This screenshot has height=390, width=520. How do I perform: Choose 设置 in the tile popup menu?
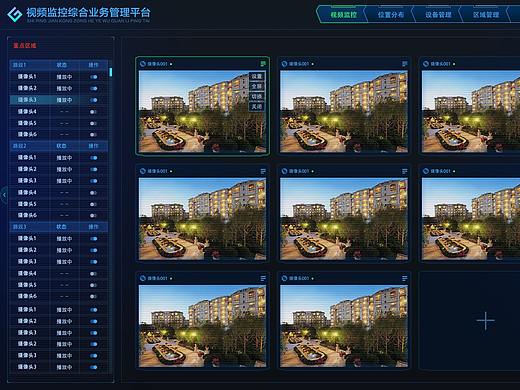tap(257, 76)
